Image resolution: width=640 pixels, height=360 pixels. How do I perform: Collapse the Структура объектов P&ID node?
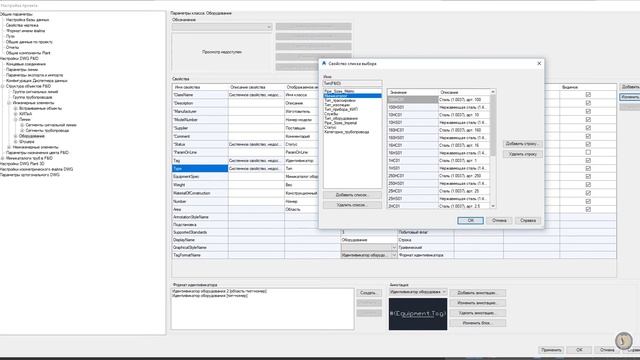tap(2, 86)
